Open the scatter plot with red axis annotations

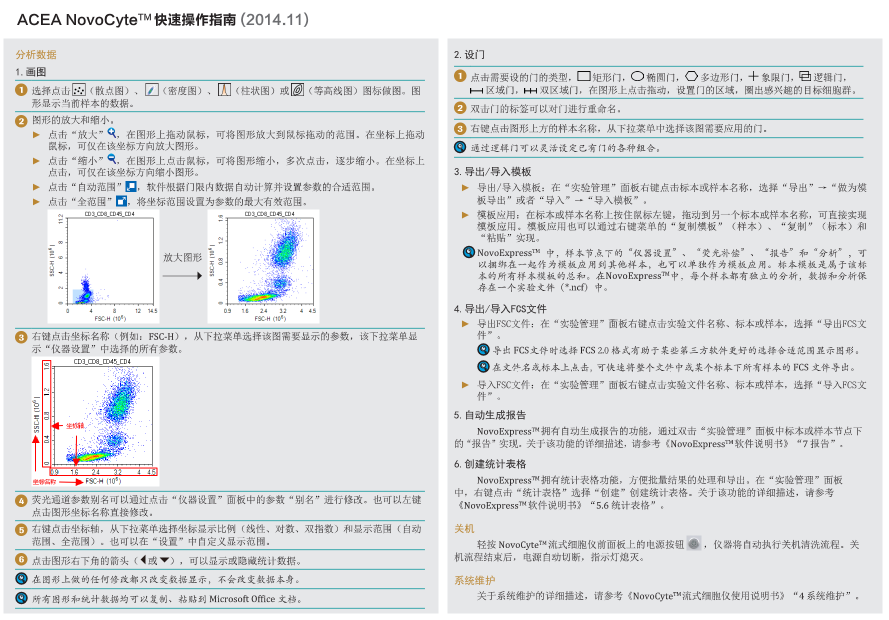click(95, 422)
